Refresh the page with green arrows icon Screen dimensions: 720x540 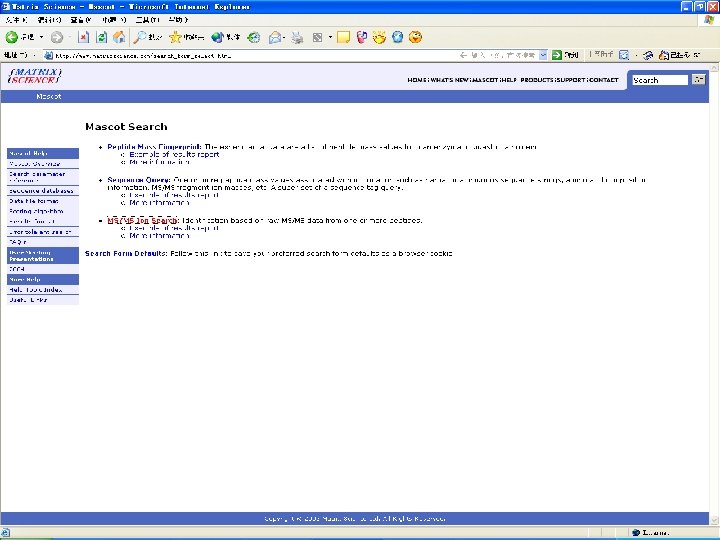coord(101,37)
